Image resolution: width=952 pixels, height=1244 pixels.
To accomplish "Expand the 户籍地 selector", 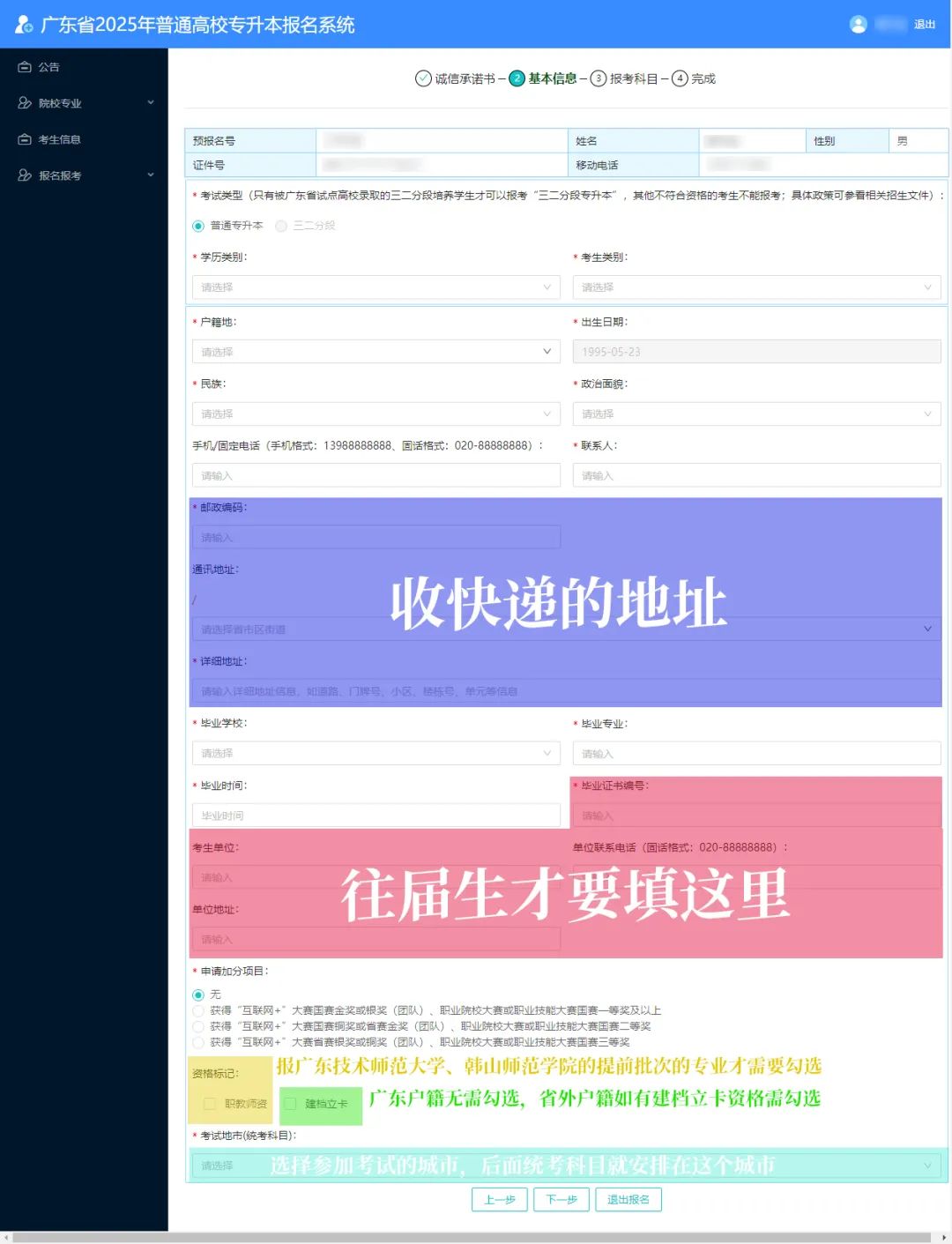I will [x=376, y=351].
